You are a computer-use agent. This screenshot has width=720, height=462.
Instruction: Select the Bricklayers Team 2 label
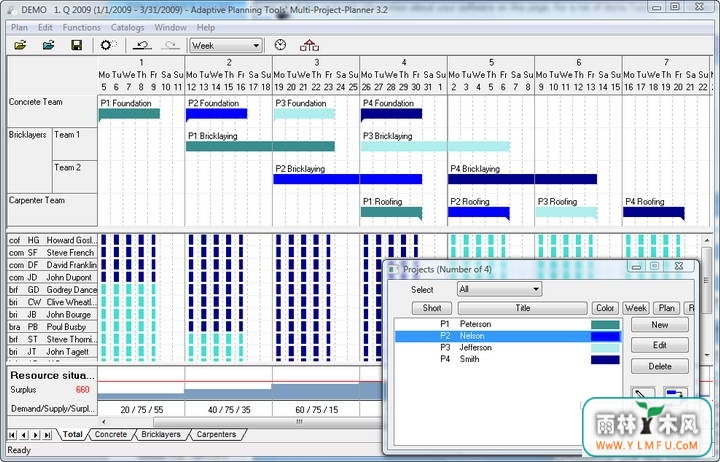click(x=67, y=168)
